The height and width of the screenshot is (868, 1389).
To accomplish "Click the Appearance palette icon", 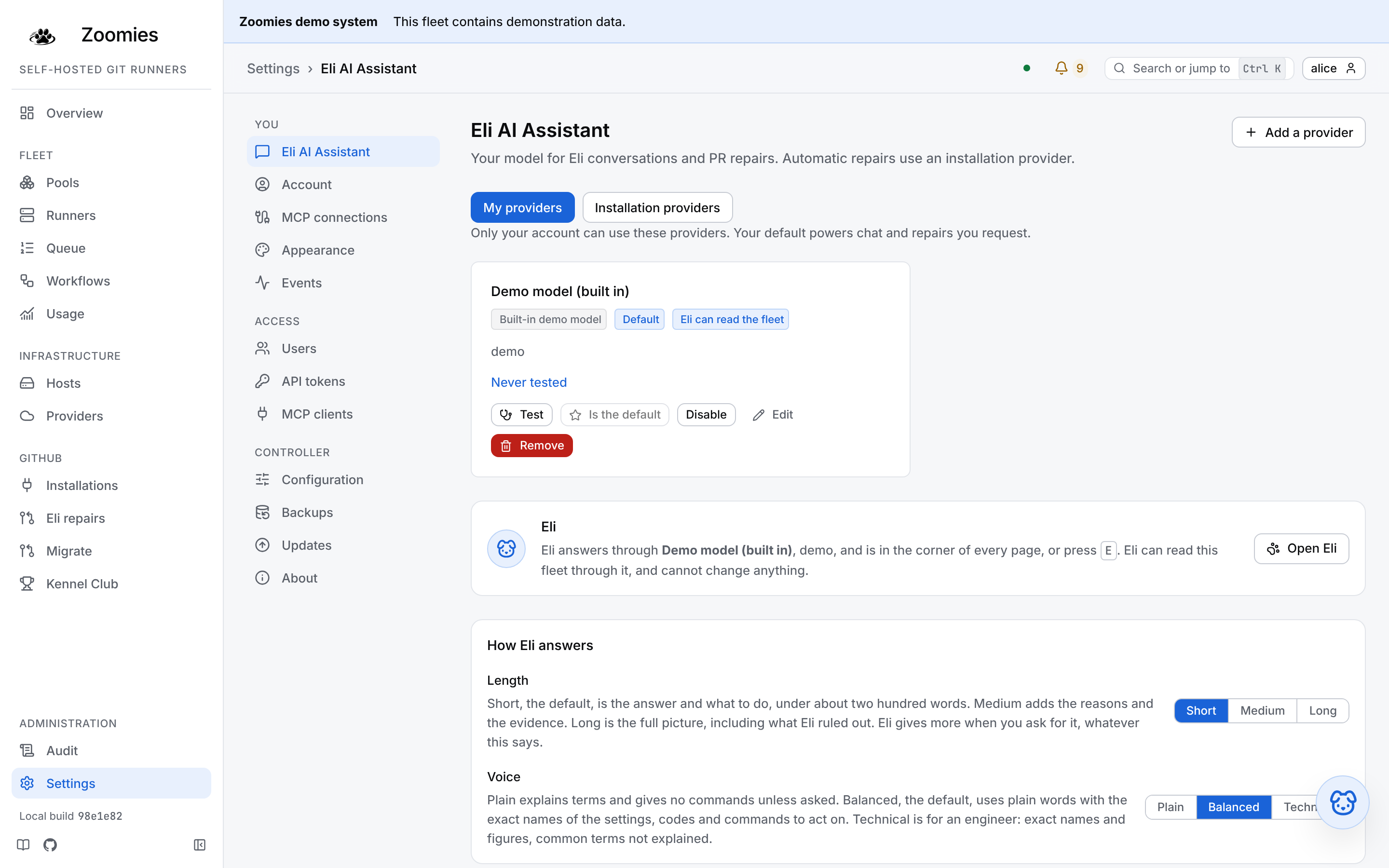I will pos(262,250).
